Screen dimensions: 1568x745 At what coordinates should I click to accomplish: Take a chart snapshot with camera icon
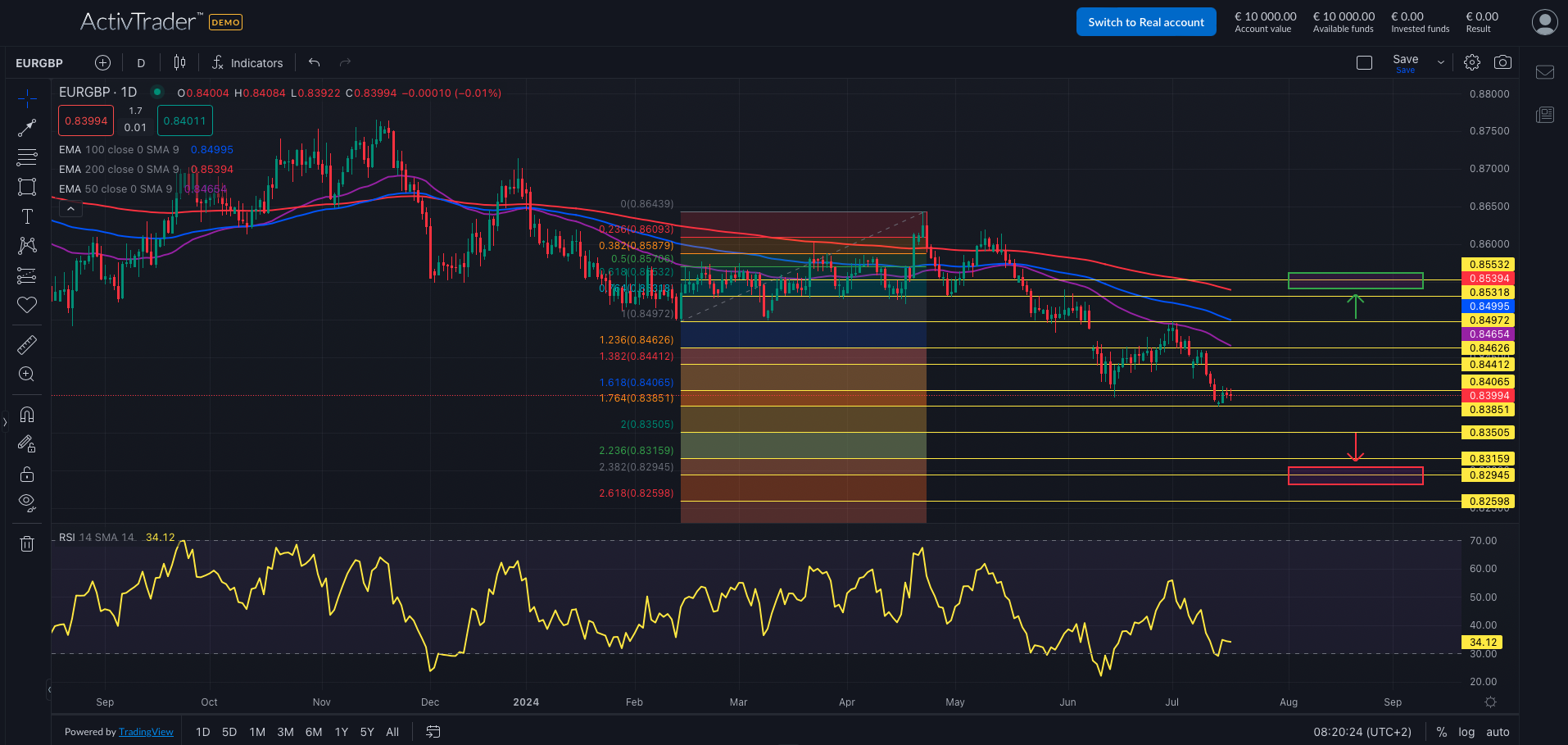(x=1502, y=61)
